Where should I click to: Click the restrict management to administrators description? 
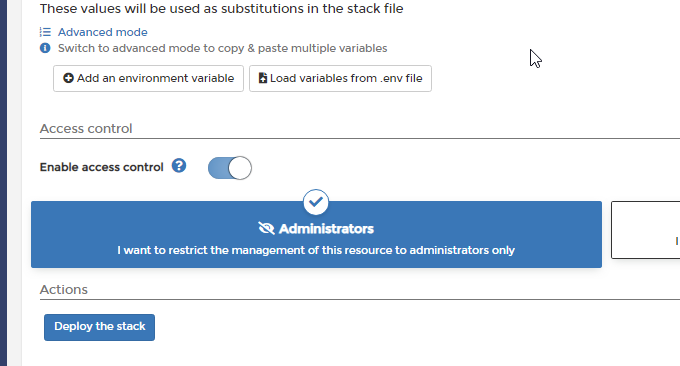[x=316, y=250]
